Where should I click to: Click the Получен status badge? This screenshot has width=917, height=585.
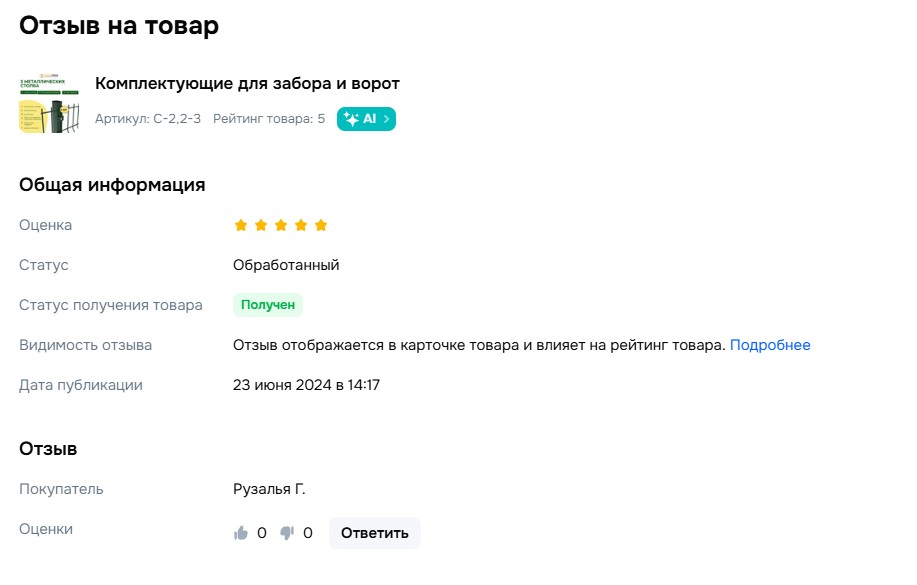tap(268, 305)
